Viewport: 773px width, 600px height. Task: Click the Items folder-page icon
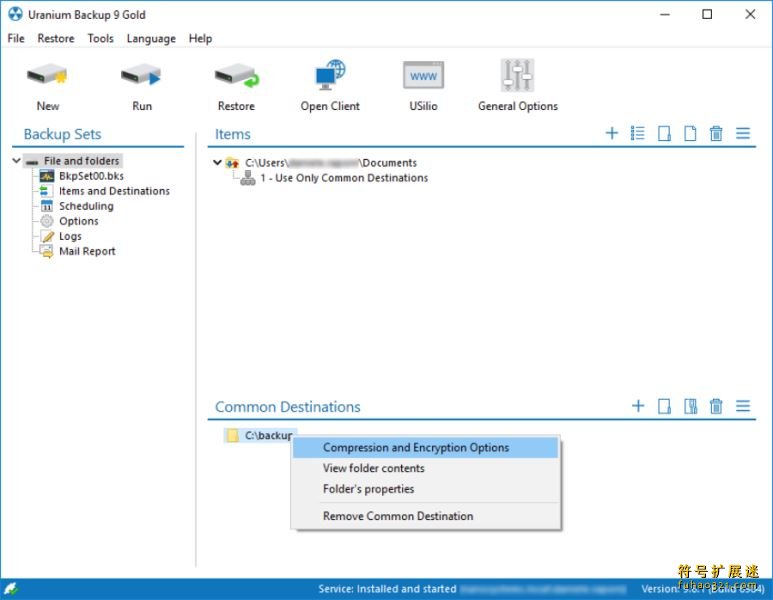[x=664, y=133]
